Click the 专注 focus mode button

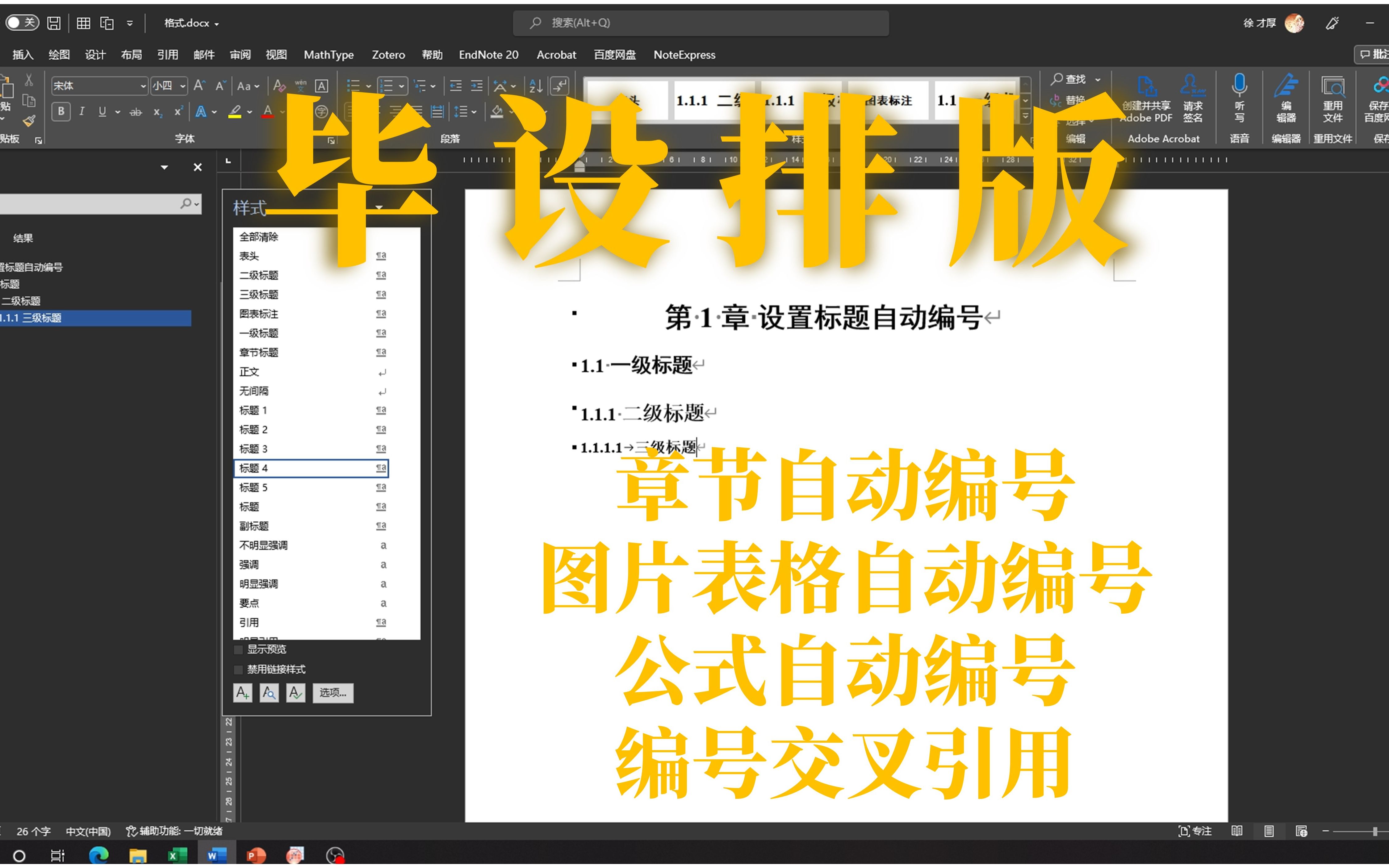[1195, 831]
